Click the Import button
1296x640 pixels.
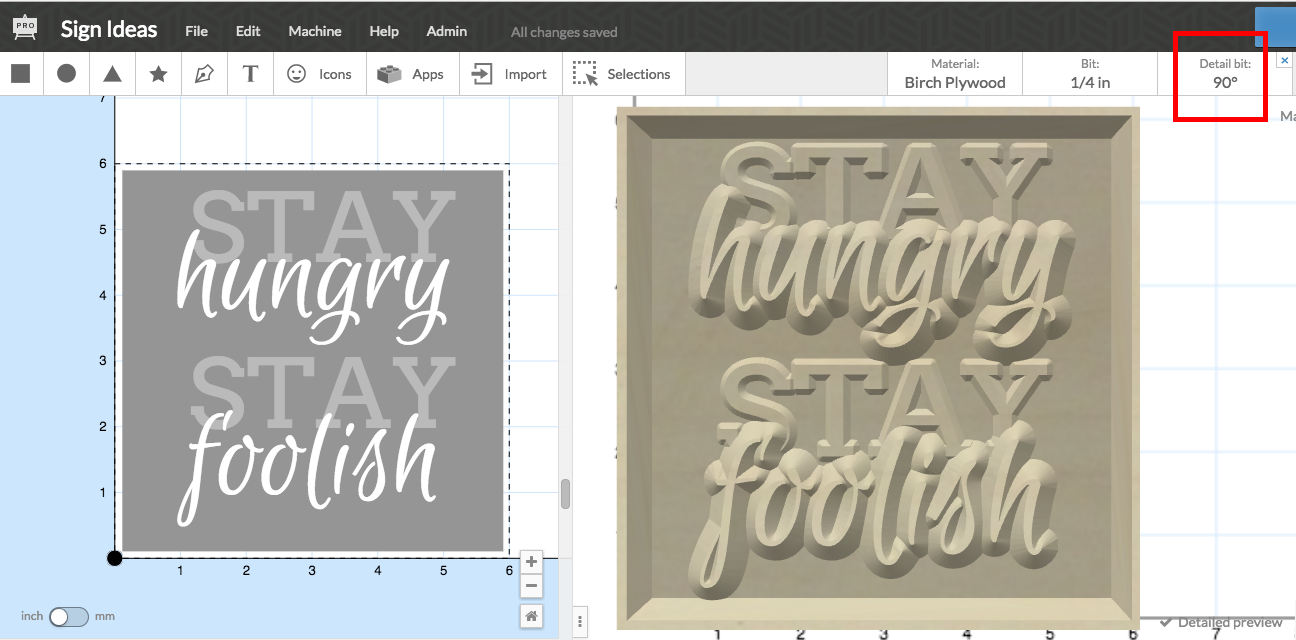pyautogui.click(x=510, y=74)
